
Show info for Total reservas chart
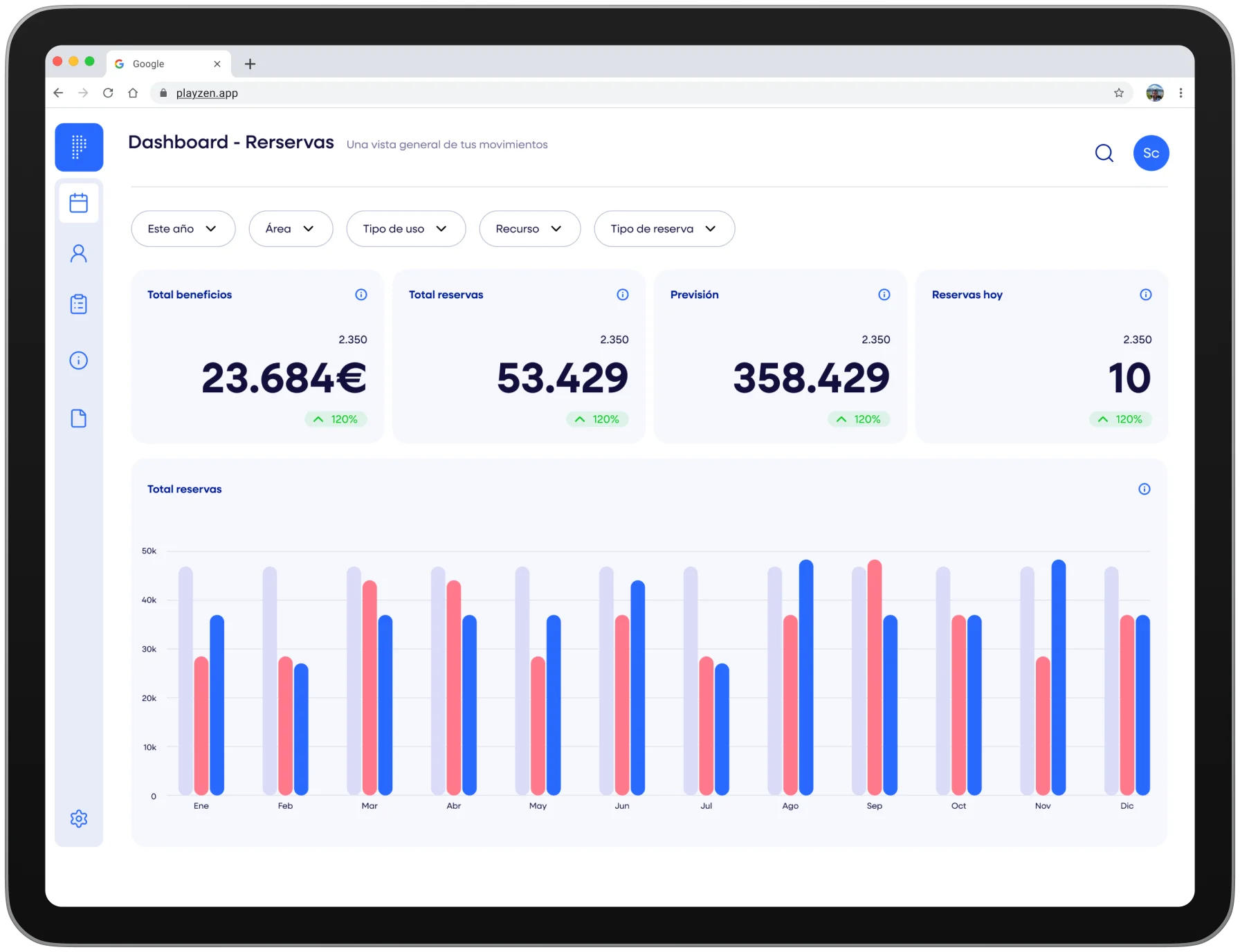[x=1145, y=489]
